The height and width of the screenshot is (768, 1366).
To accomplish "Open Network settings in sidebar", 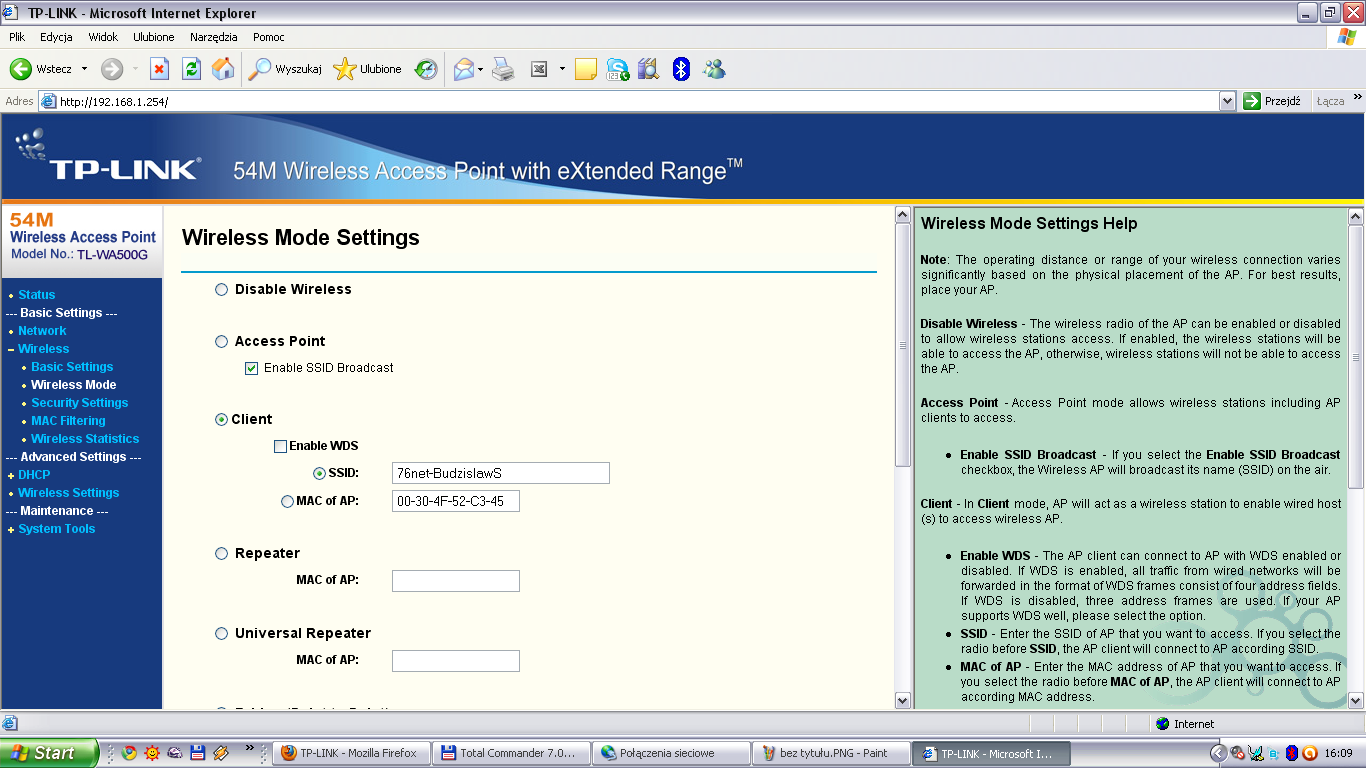I will 42,331.
